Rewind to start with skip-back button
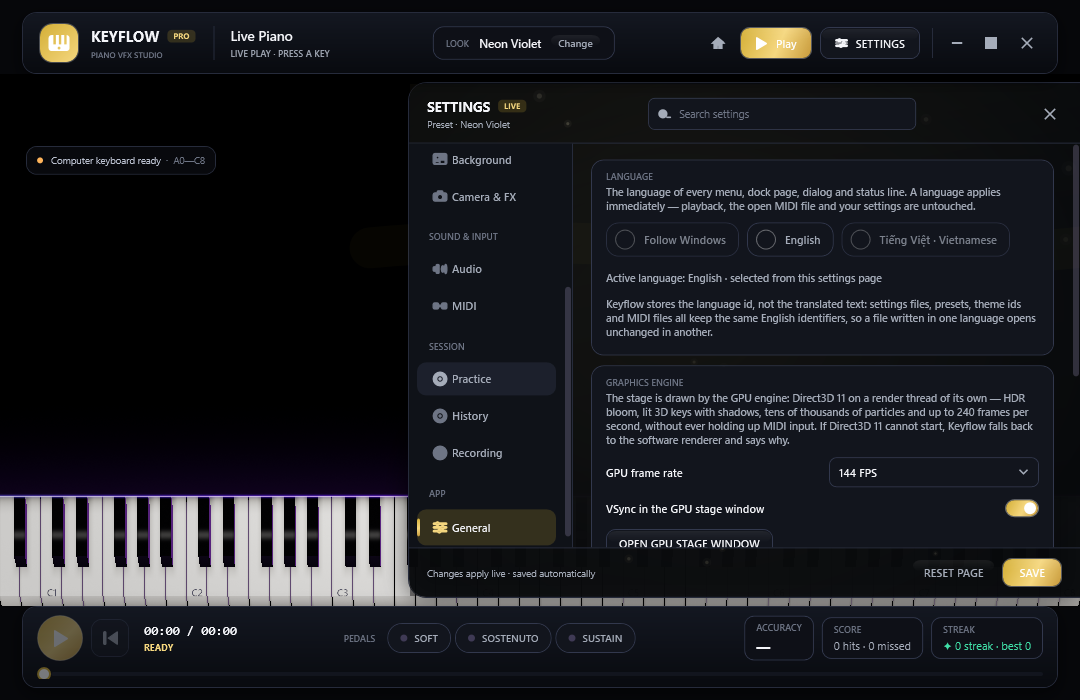This screenshot has height=700, width=1080. coord(110,638)
